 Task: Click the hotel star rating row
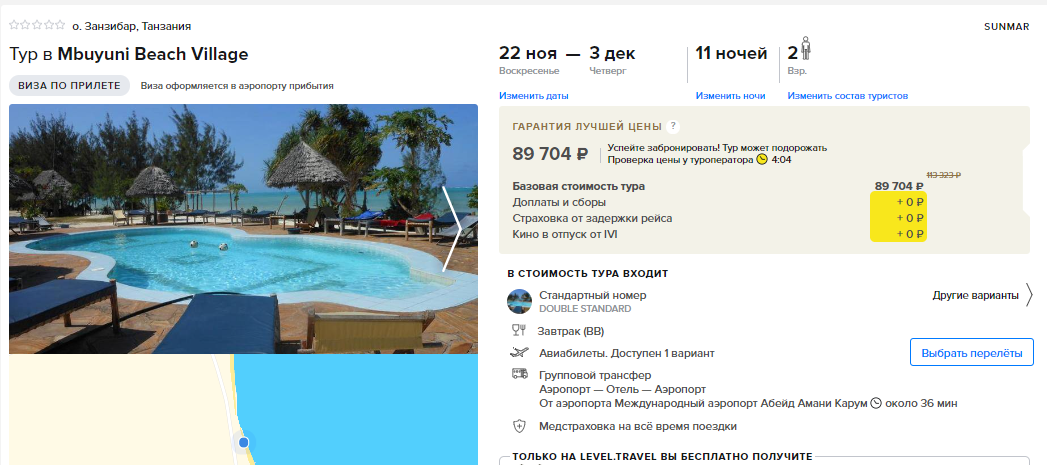coord(37,25)
